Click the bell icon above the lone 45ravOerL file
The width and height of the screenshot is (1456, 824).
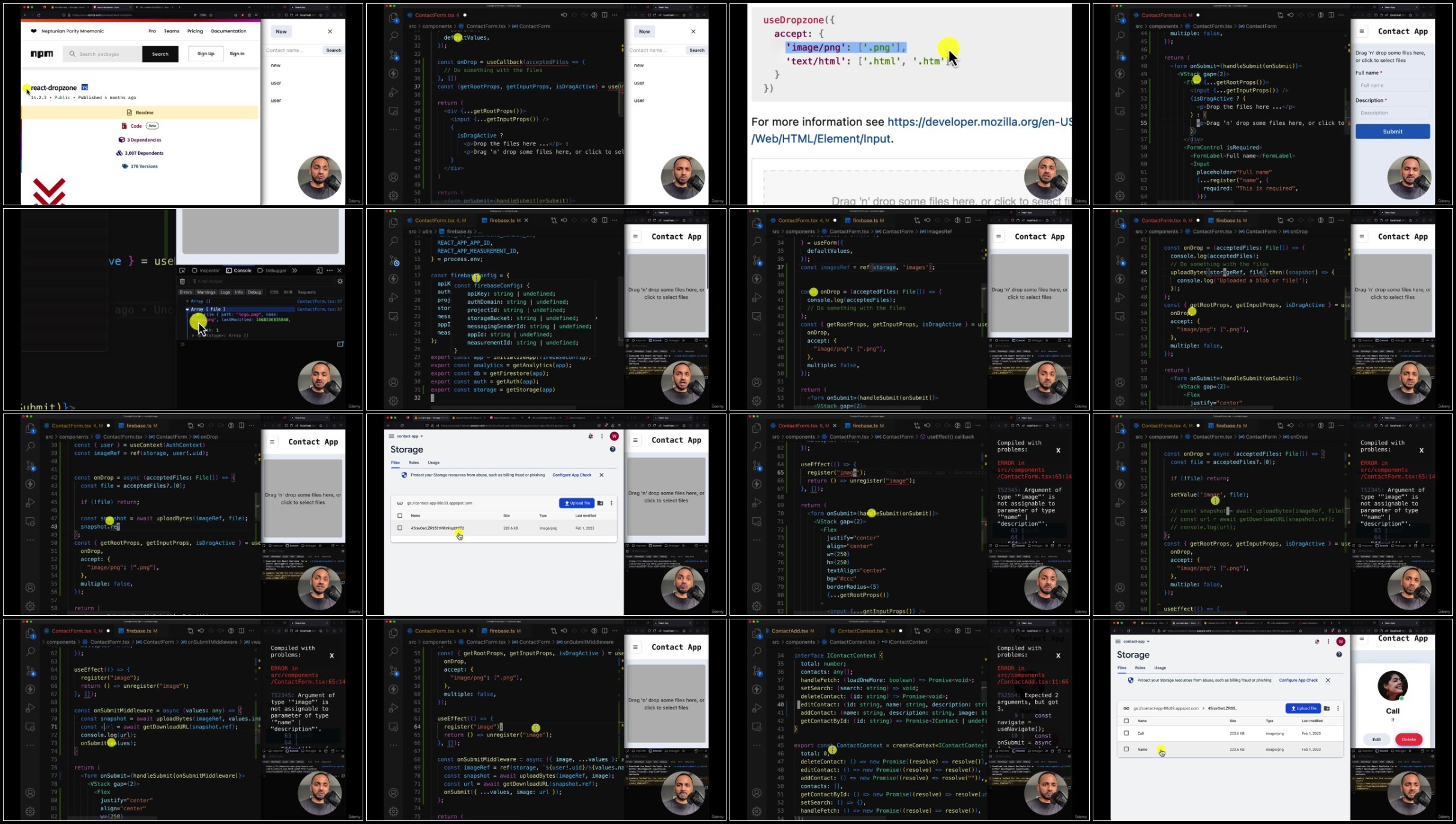[x=591, y=436]
